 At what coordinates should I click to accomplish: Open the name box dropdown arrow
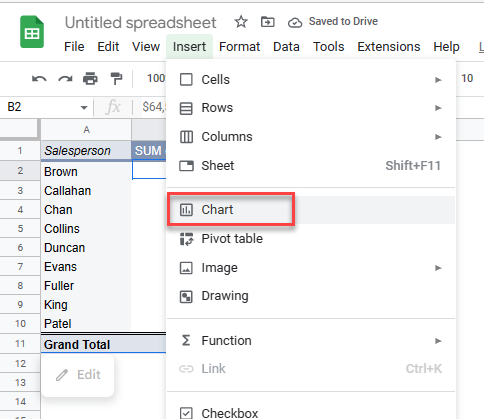[x=84, y=108]
